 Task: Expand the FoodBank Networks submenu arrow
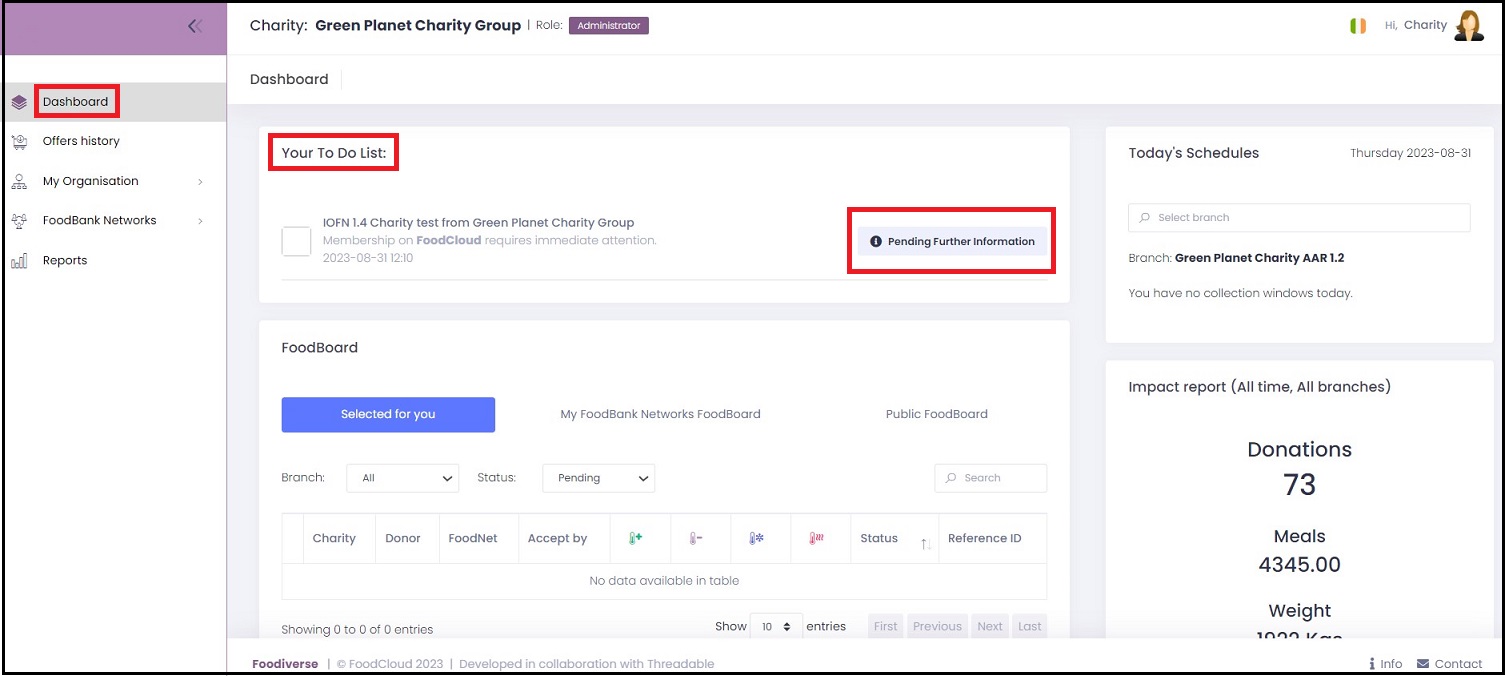click(200, 220)
